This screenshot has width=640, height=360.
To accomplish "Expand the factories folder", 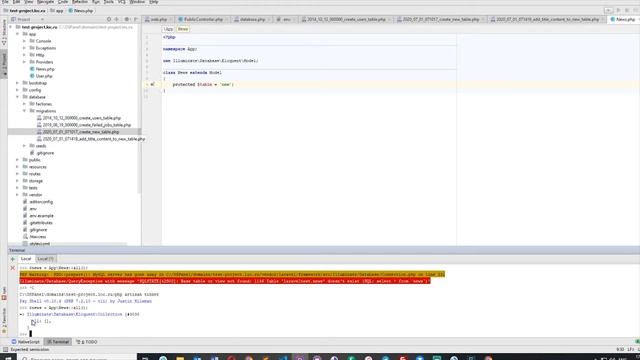I will (x=24, y=104).
